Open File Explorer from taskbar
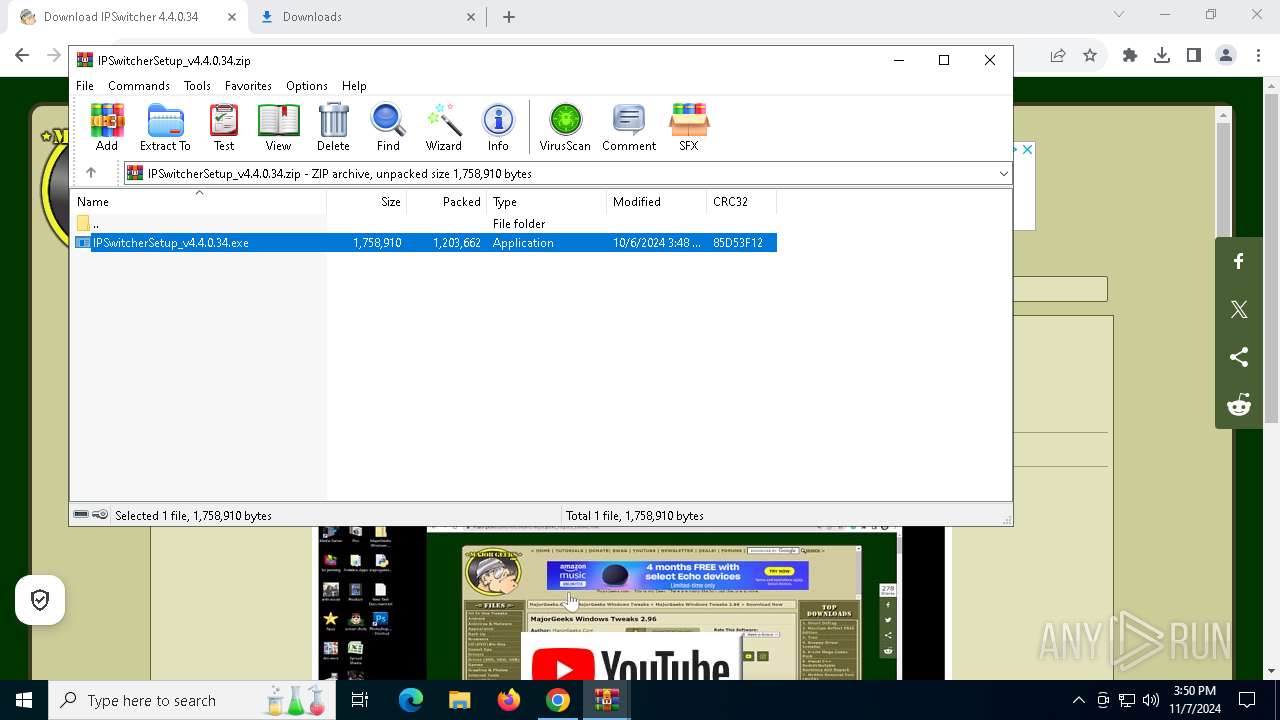The image size is (1280, 720). [x=459, y=700]
